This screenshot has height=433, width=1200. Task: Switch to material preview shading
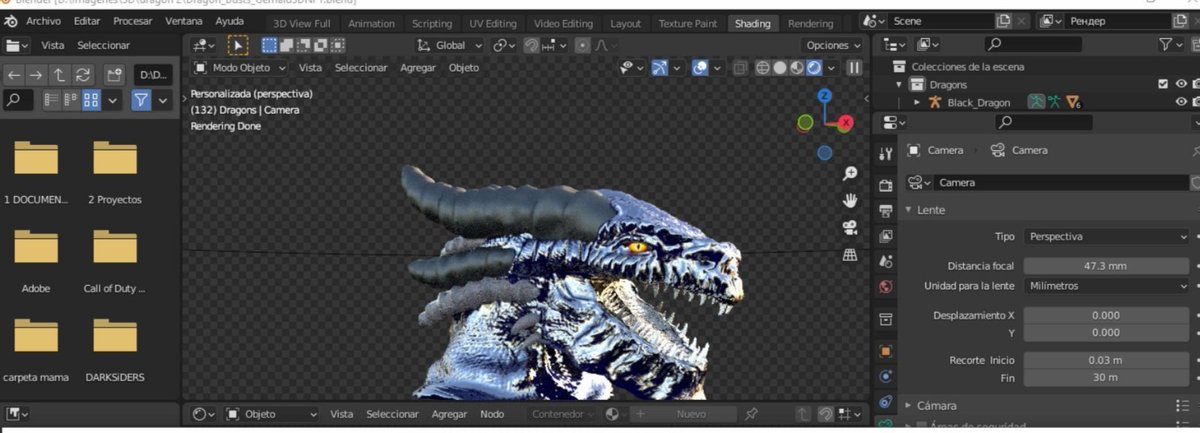[797, 67]
